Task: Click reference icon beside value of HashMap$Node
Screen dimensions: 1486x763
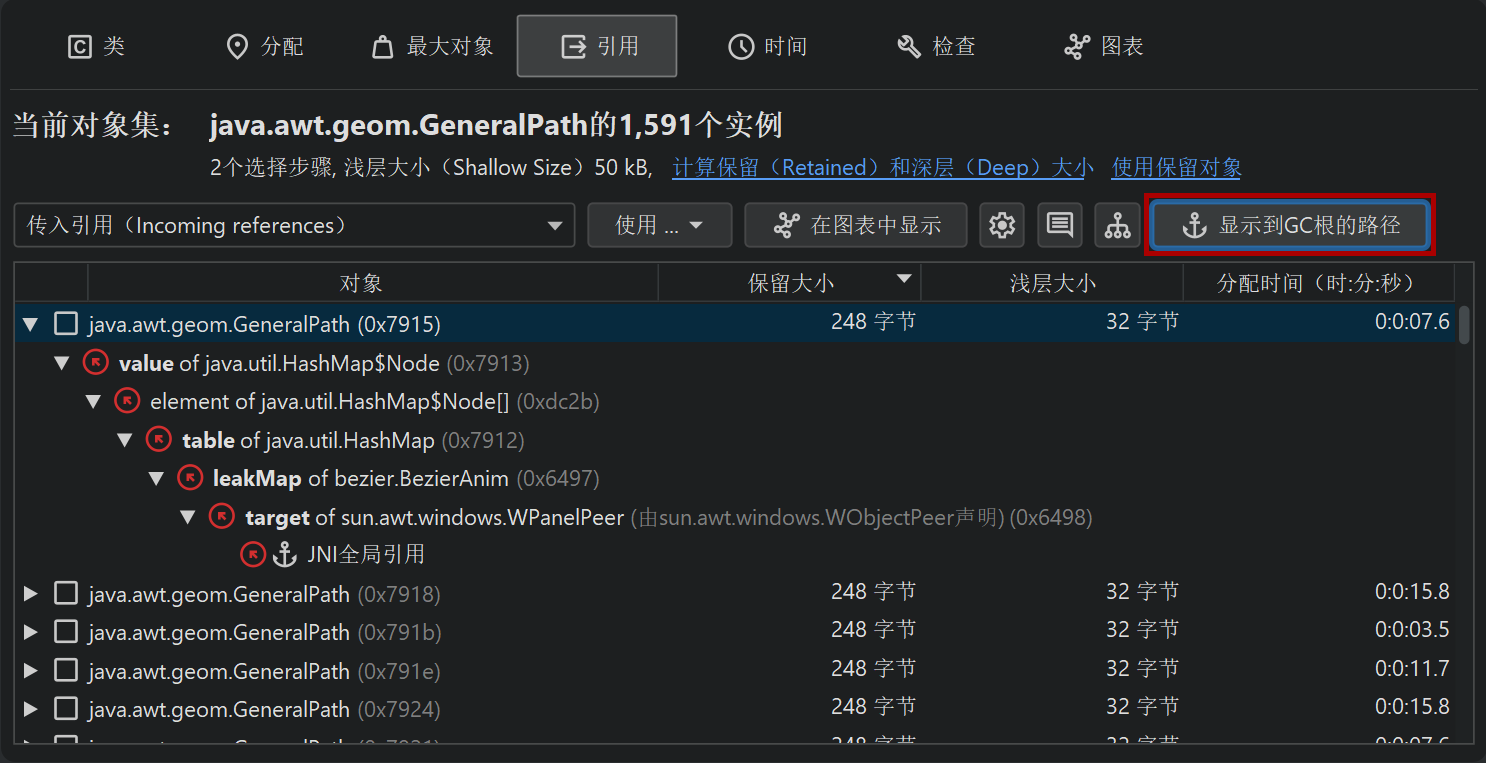Action: [96, 362]
